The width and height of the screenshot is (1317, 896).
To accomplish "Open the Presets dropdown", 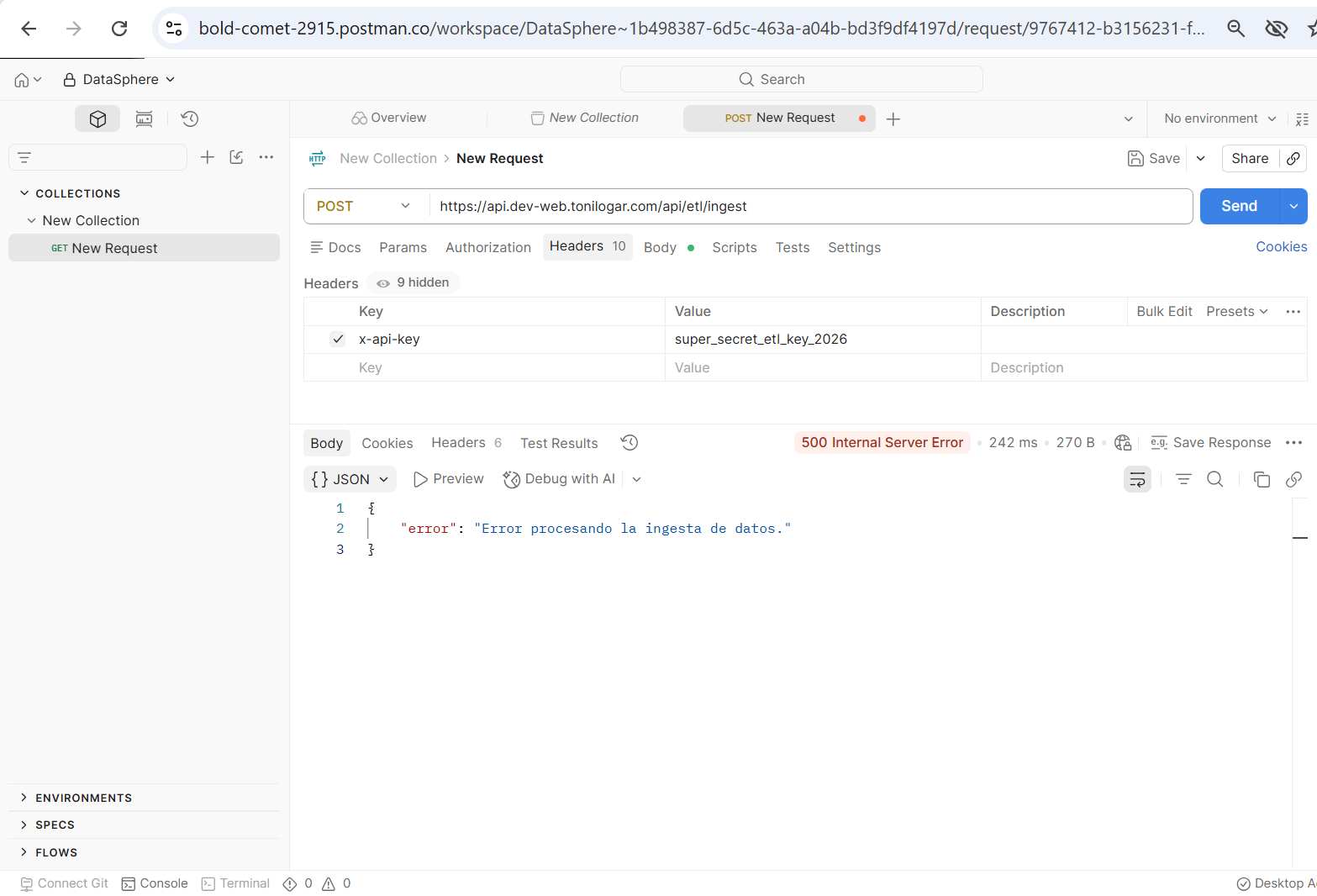I will pos(1237,312).
